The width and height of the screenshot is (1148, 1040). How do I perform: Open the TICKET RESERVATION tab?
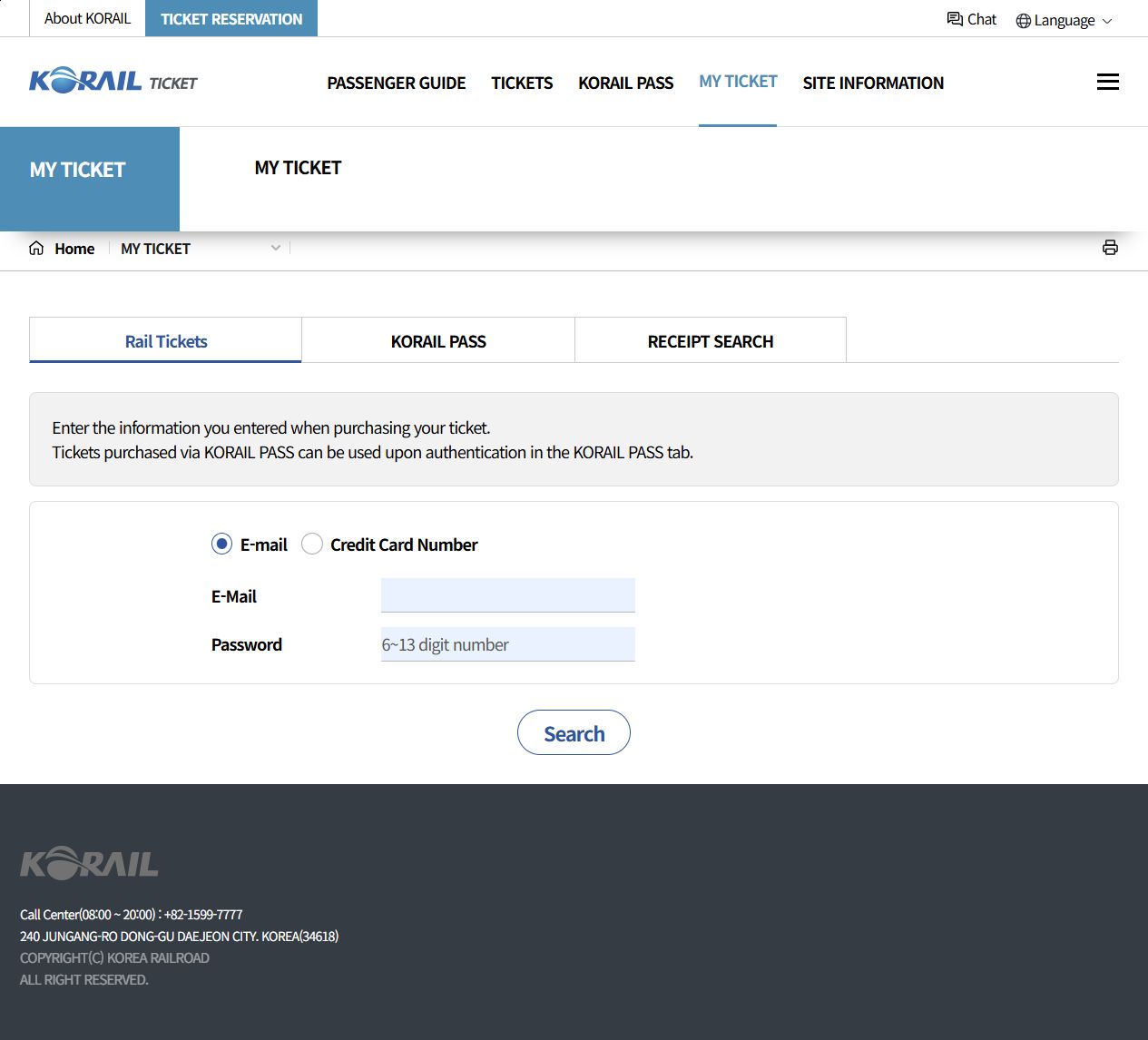point(231,18)
